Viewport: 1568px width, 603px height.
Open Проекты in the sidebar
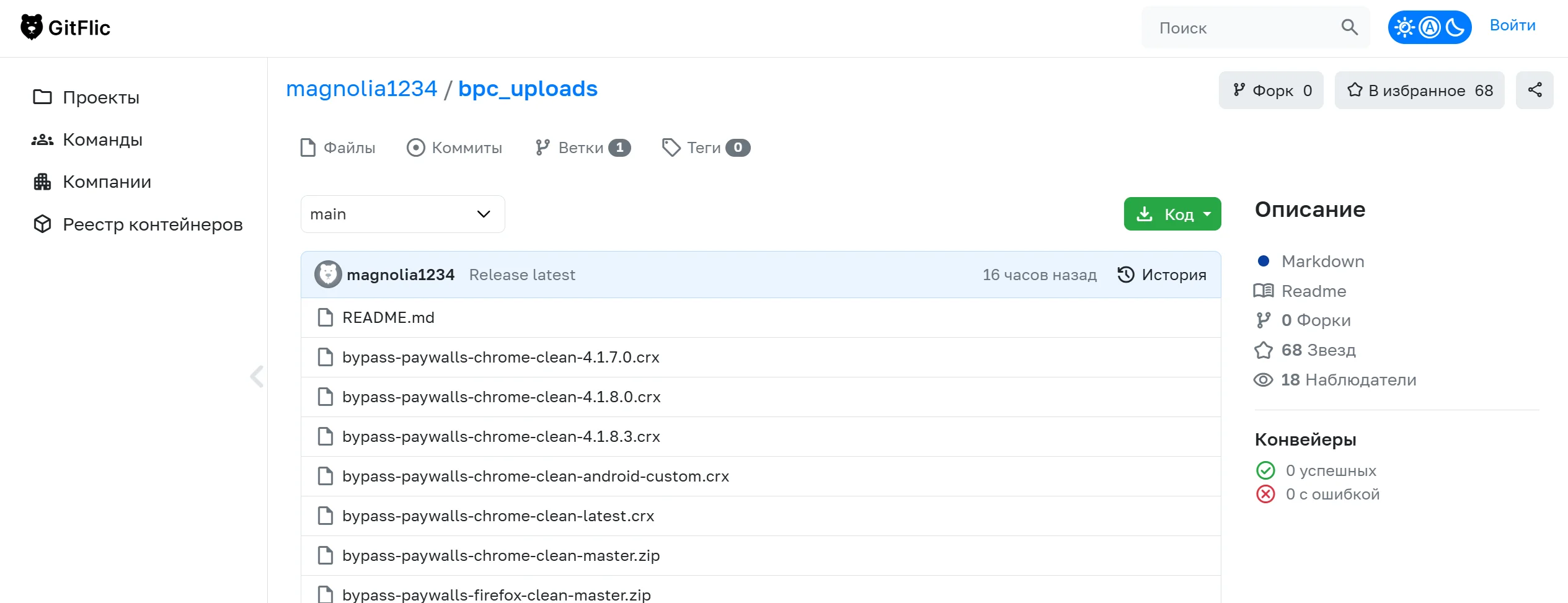pyautogui.click(x=86, y=97)
